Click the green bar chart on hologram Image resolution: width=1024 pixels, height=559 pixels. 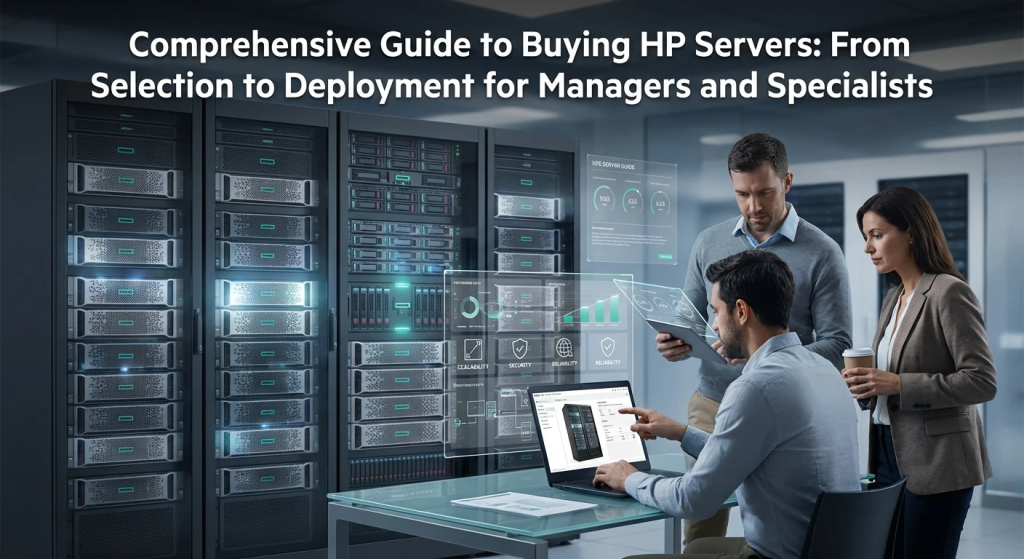click(592, 310)
